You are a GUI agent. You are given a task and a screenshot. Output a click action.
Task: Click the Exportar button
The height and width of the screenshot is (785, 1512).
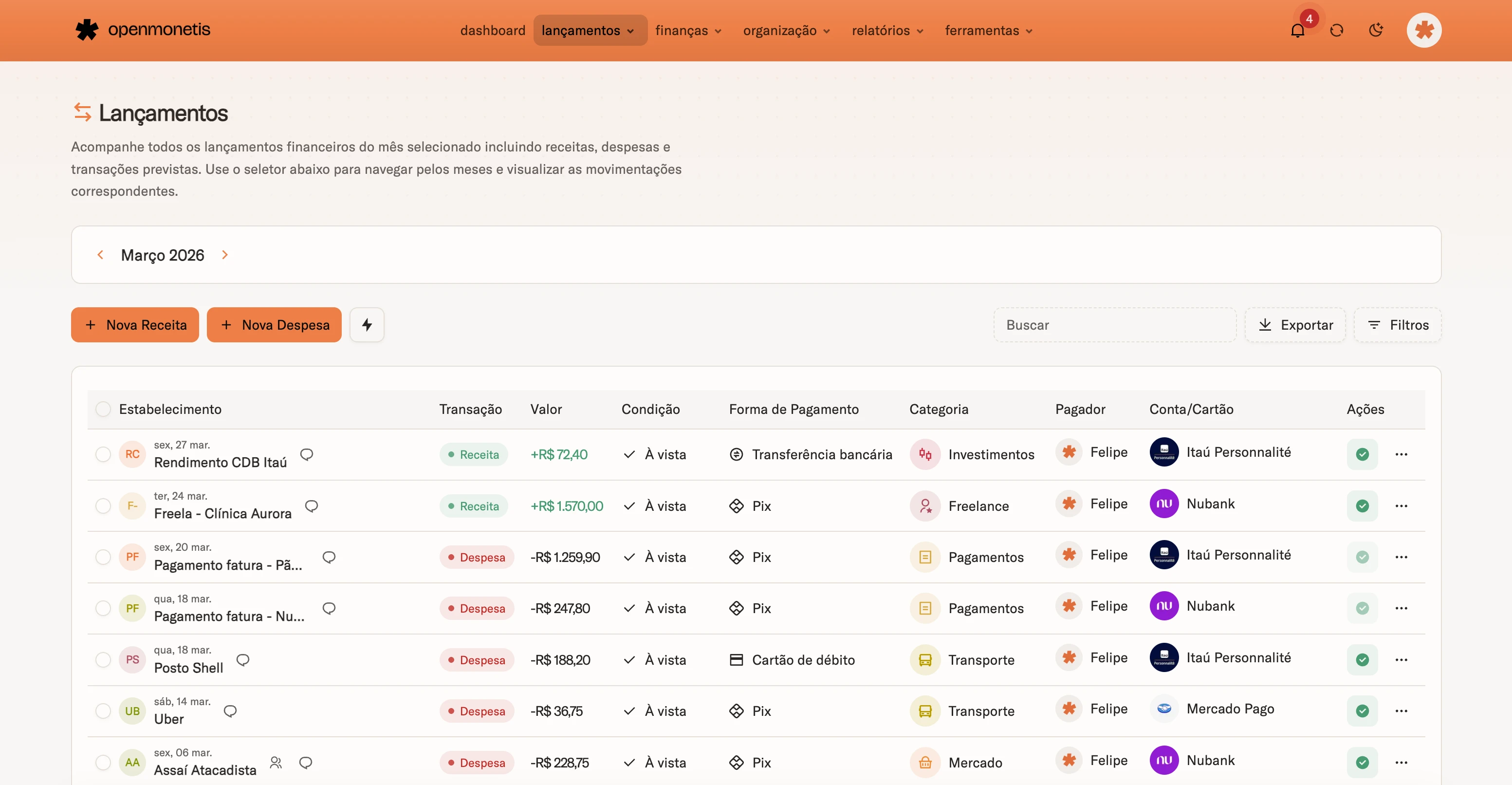tap(1295, 325)
